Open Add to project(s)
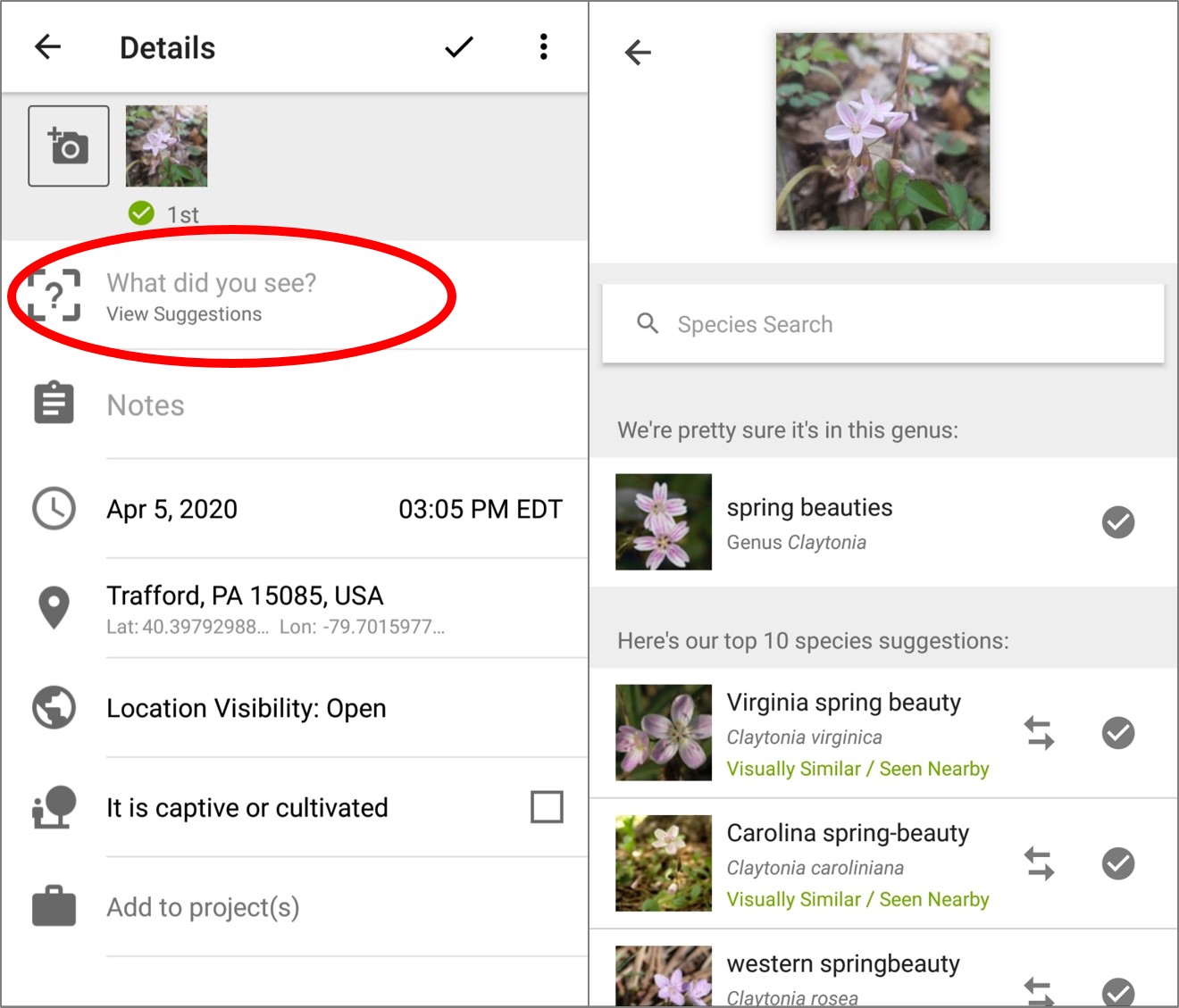Screen dimensions: 1179x1008 tap(204, 907)
